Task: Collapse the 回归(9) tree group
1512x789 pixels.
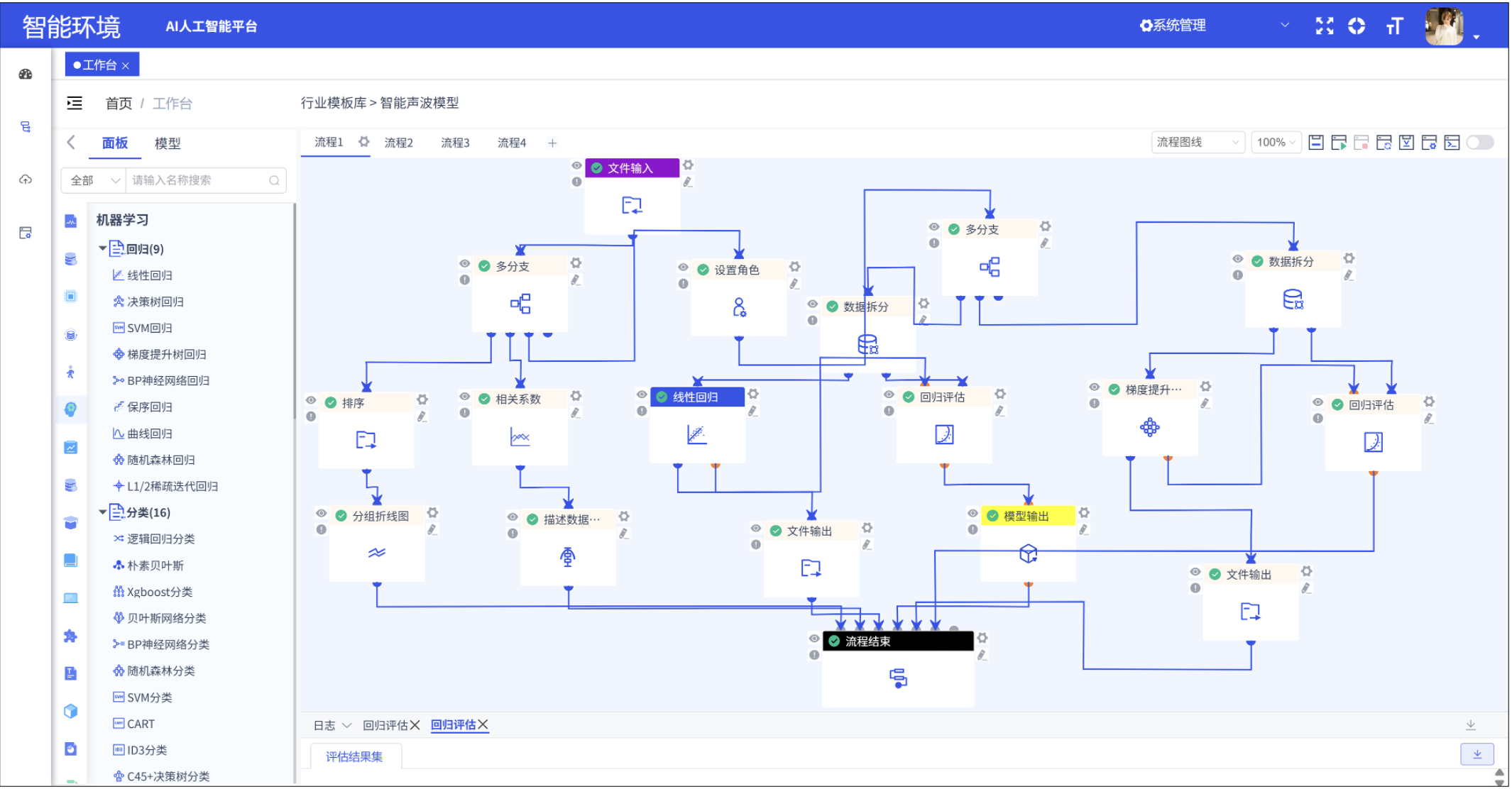Action: [102, 248]
